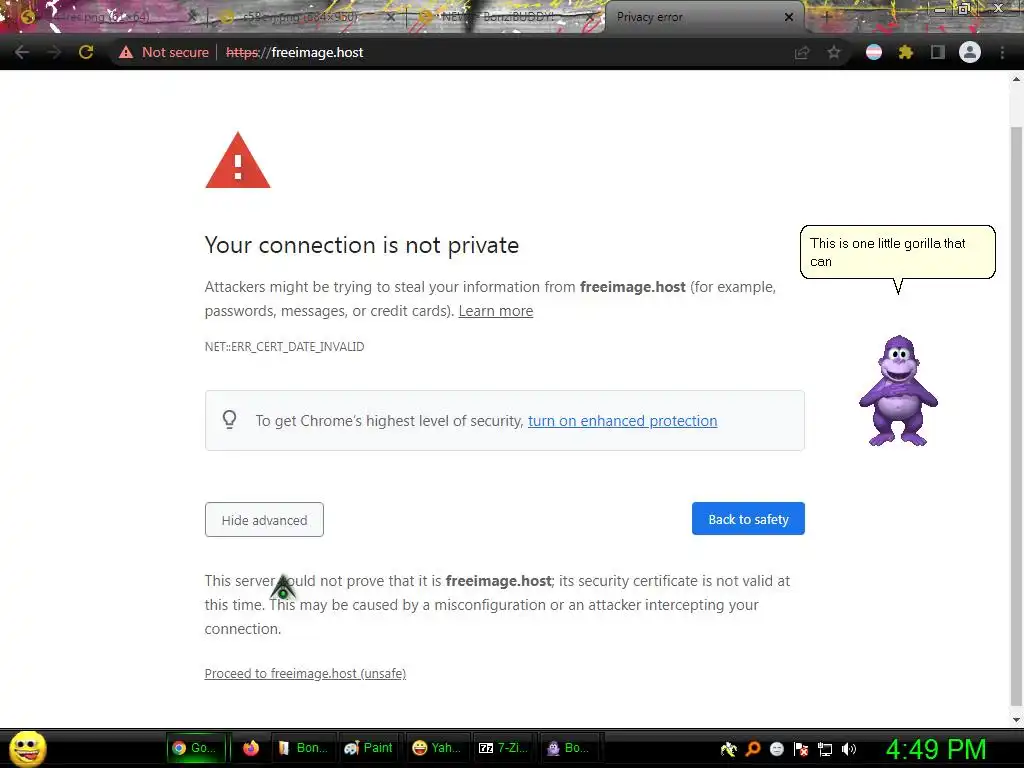Open the smiley face Start button
1024x768 pixels.
pyautogui.click(x=28, y=748)
